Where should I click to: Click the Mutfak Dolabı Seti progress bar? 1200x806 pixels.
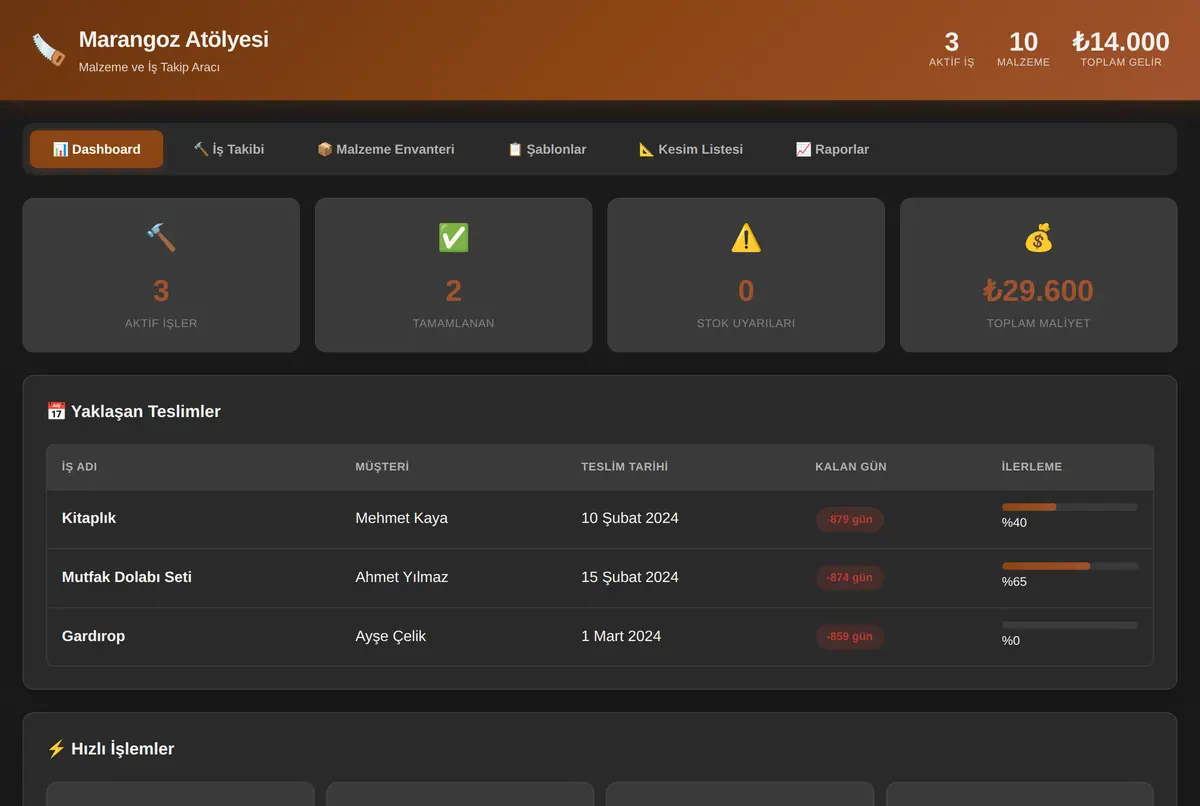(1070, 566)
